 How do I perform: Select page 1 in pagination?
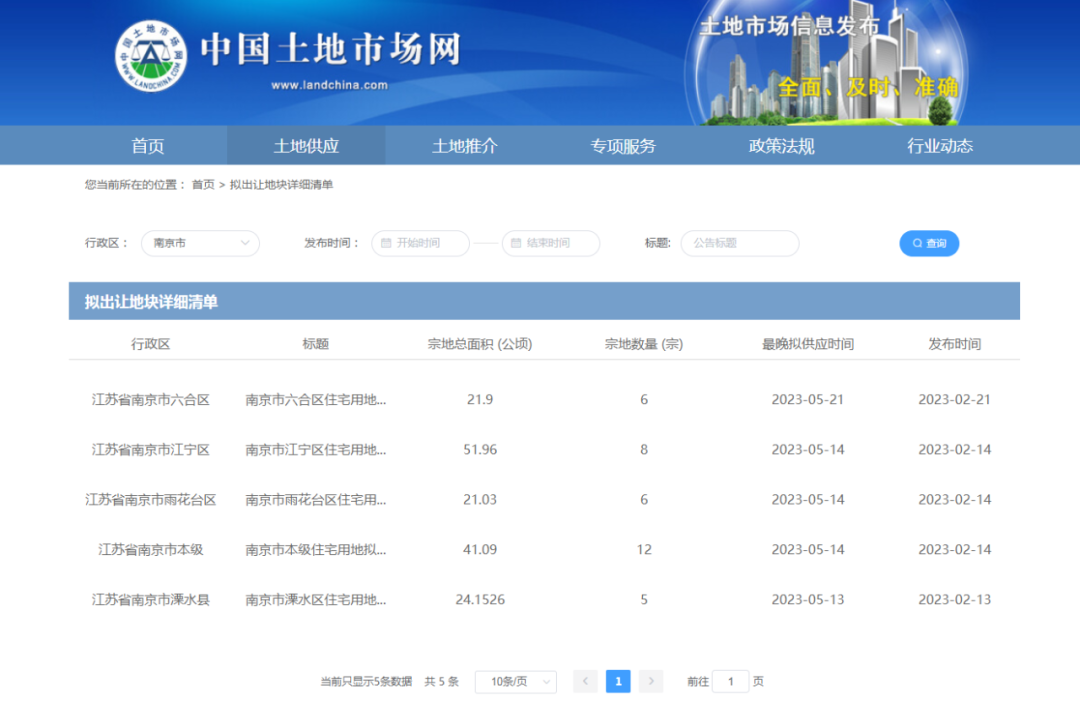[x=618, y=681]
